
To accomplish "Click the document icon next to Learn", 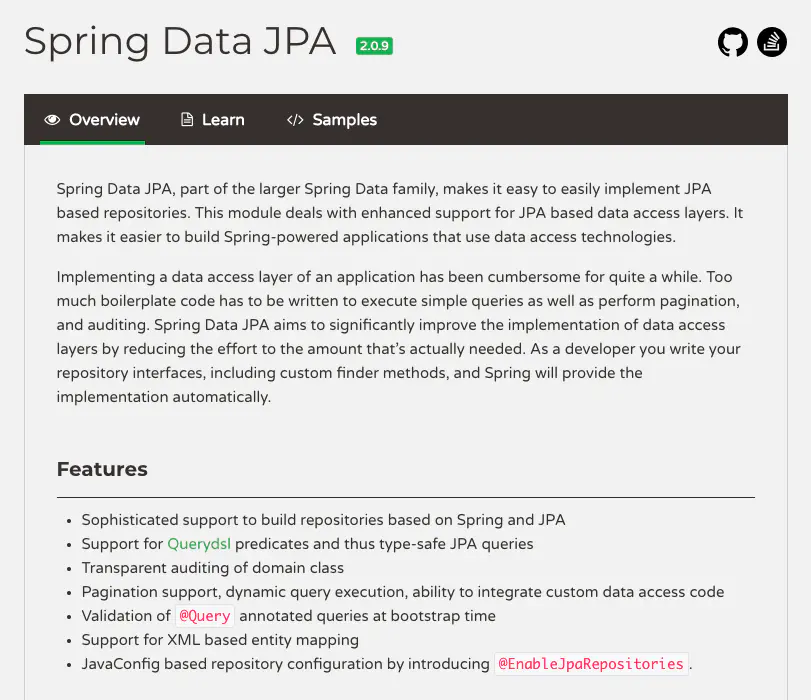I will tap(185, 119).
